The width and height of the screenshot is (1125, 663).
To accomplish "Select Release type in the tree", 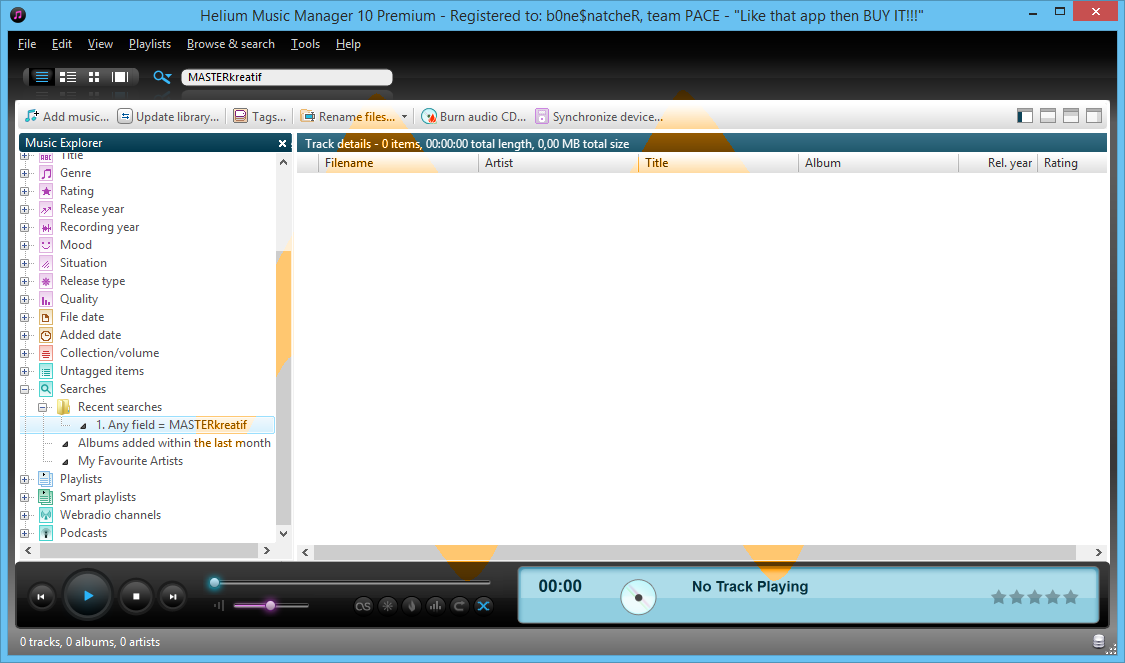I will 93,281.
